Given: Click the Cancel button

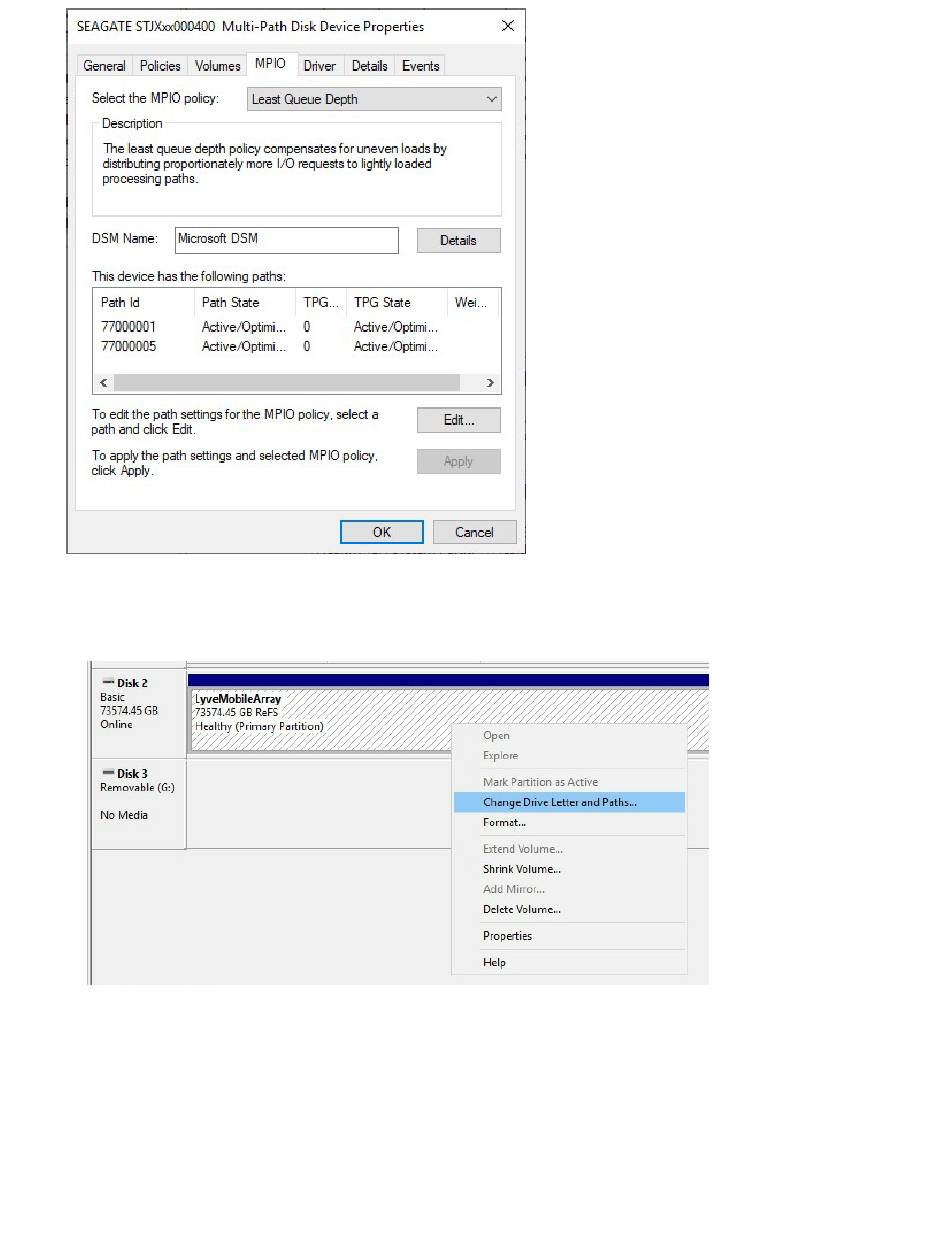Looking at the screenshot, I should coord(474,532).
